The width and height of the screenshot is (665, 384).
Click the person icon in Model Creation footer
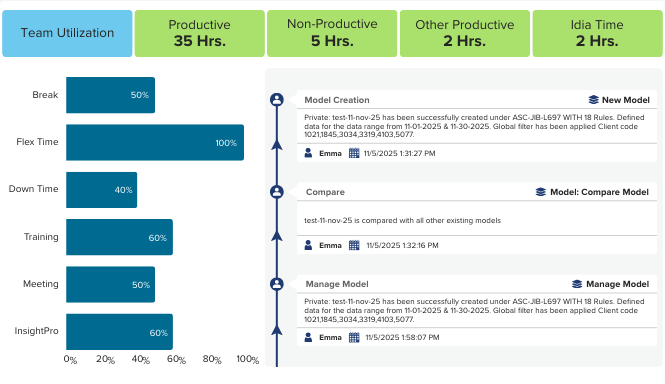pos(308,153)
